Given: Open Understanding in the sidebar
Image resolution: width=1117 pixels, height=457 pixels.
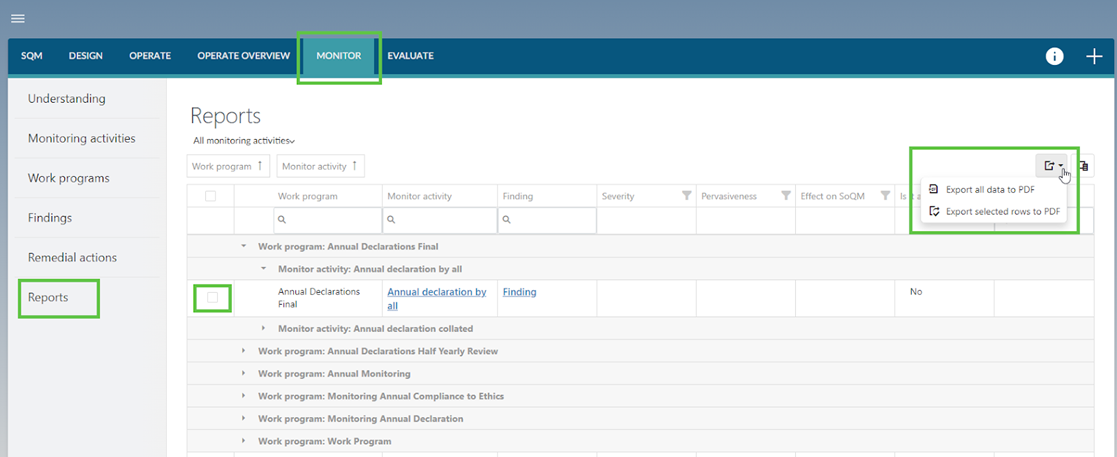Looking at the screenshot, I should tap(66, 98).
